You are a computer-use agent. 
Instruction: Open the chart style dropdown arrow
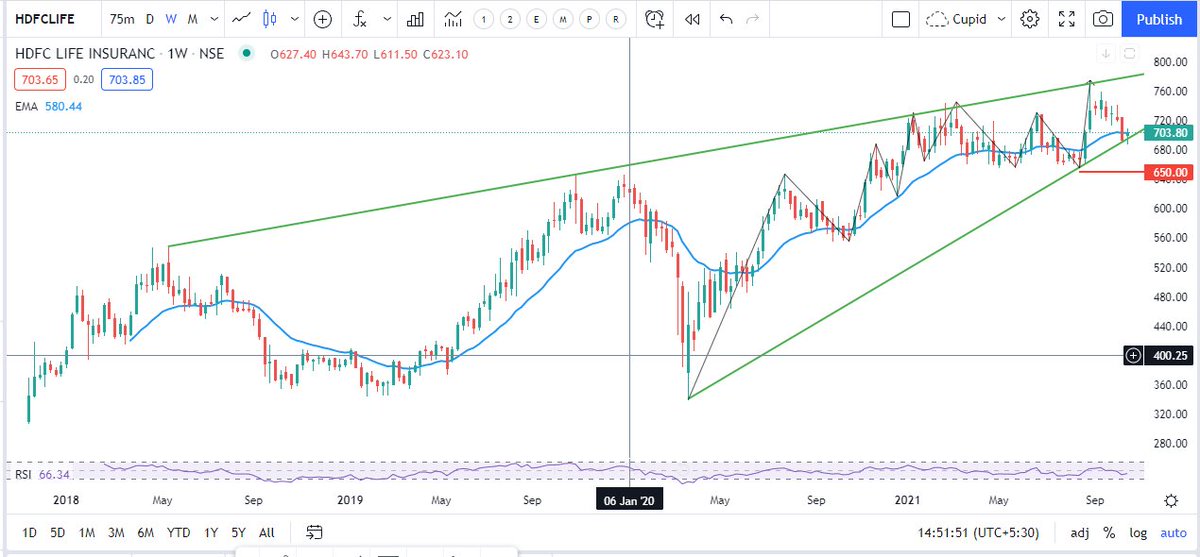pyautogui.click(x=293, y=19)
